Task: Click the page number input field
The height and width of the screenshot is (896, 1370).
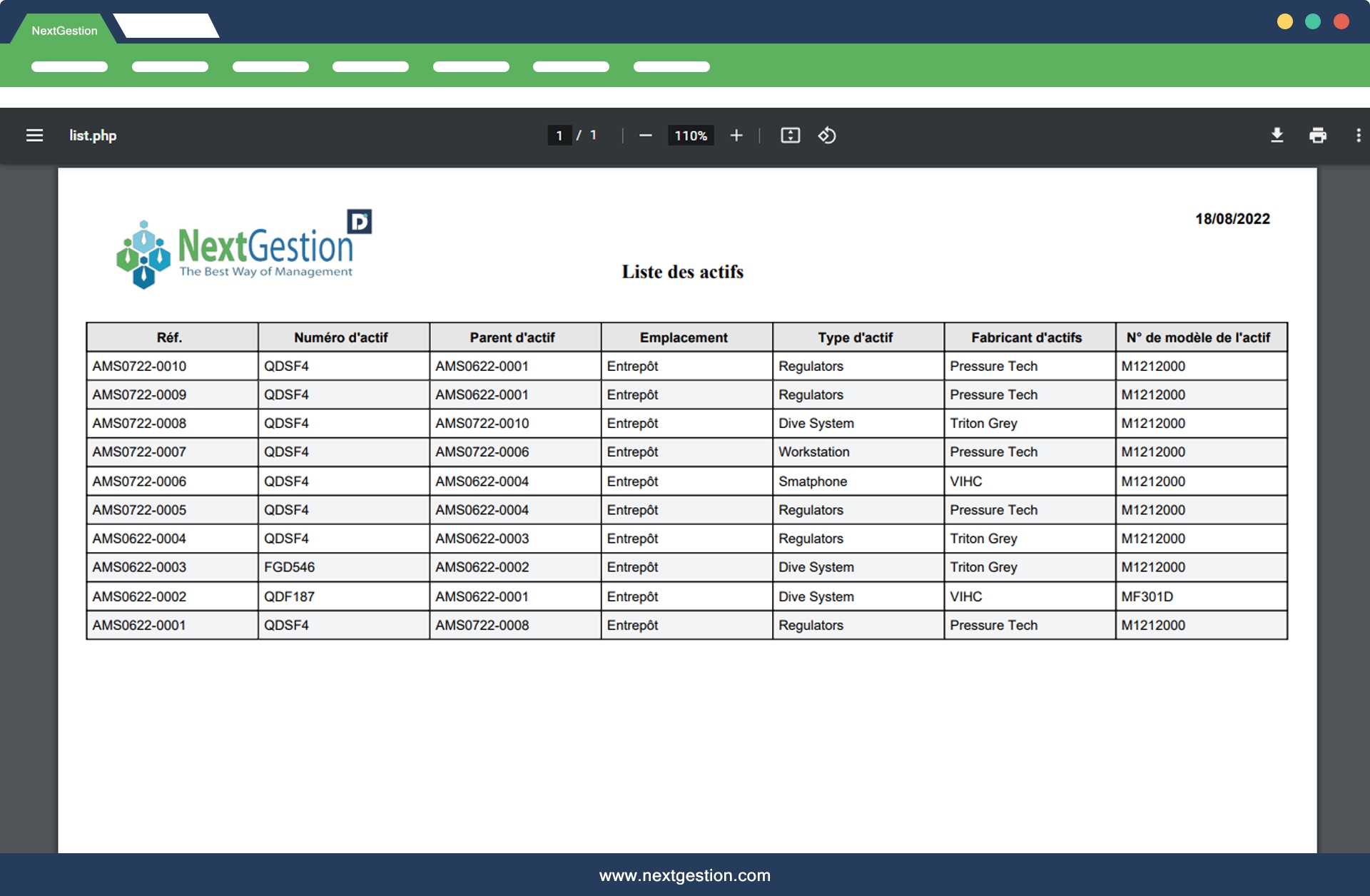Action: [x=559, y=136]
